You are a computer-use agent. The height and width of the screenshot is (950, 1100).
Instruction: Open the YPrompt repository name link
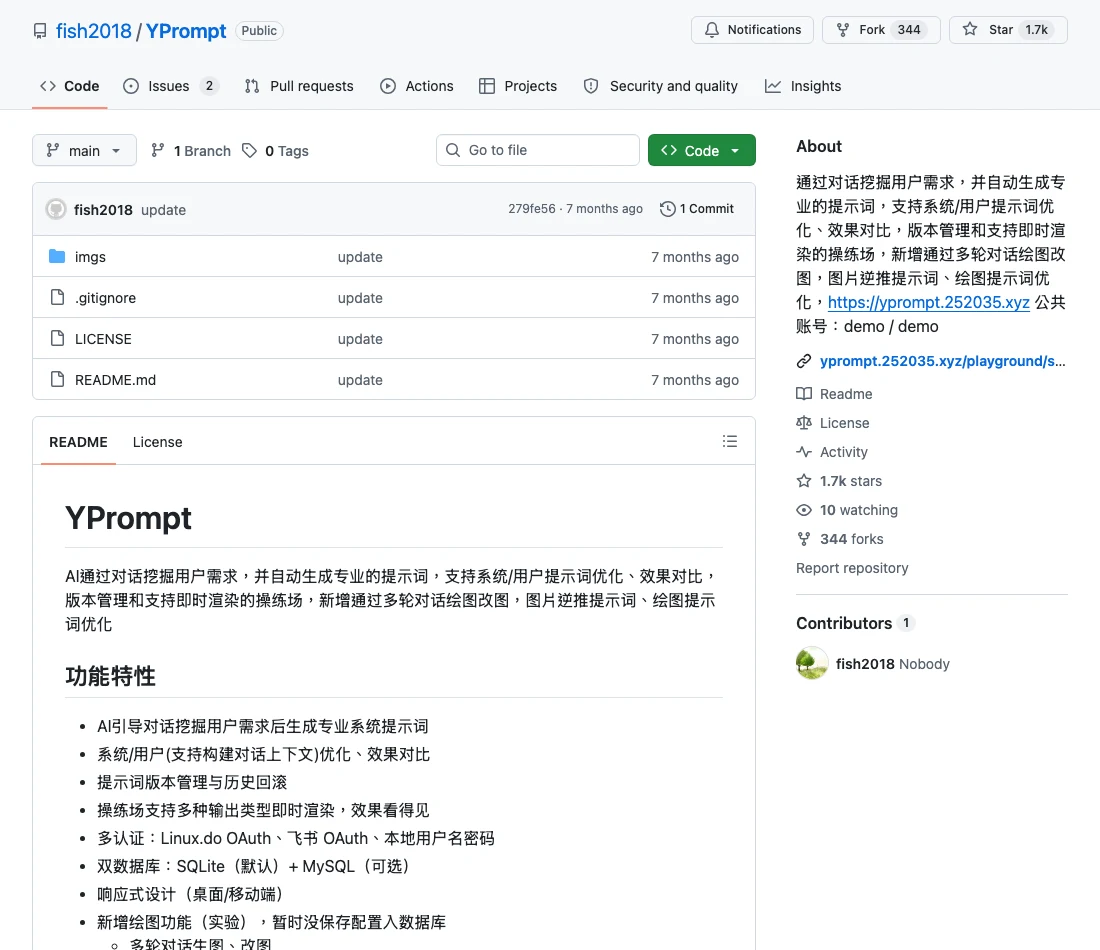click(186, 31)
